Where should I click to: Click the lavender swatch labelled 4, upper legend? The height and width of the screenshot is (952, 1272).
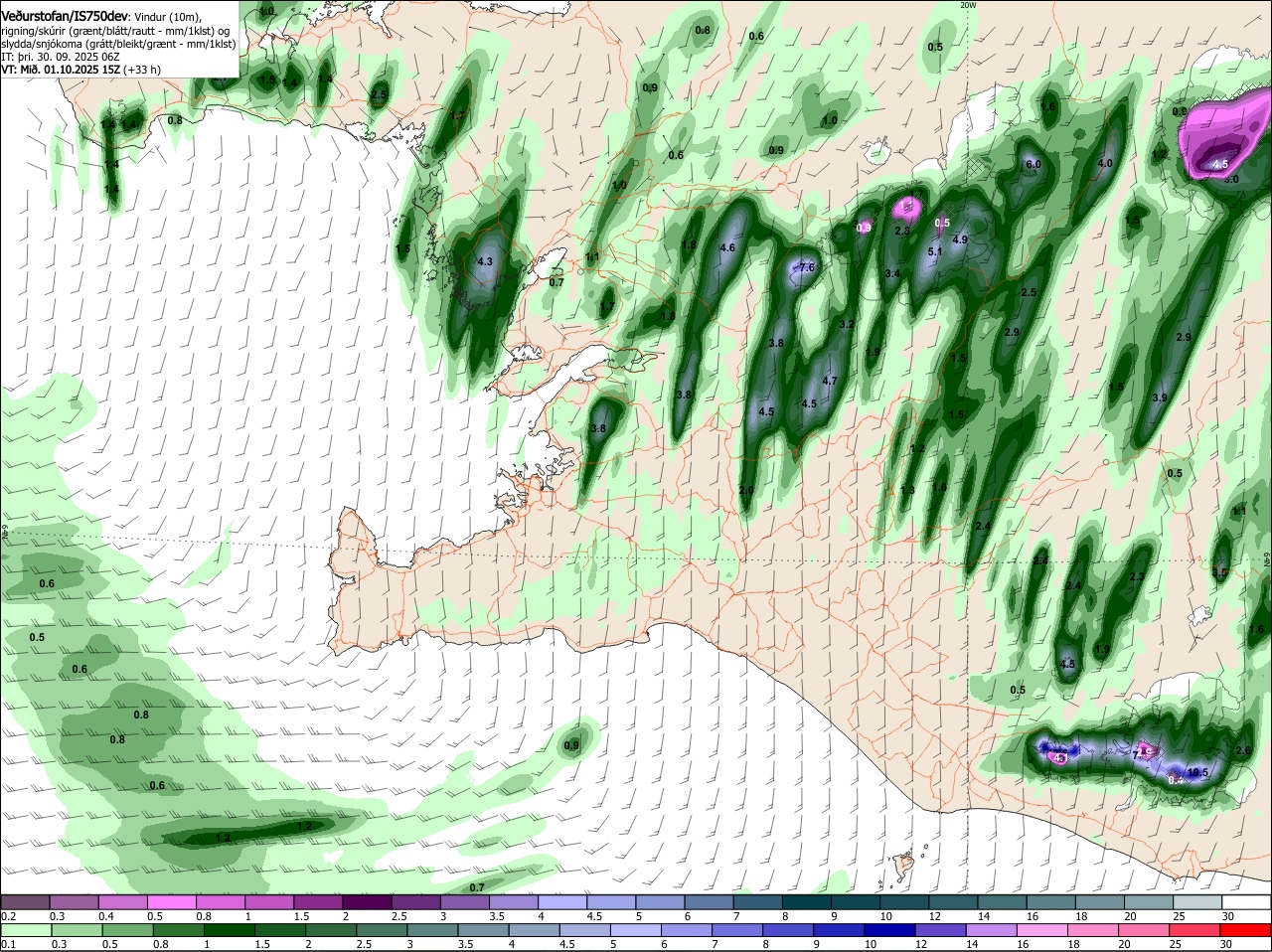(564, 901)
